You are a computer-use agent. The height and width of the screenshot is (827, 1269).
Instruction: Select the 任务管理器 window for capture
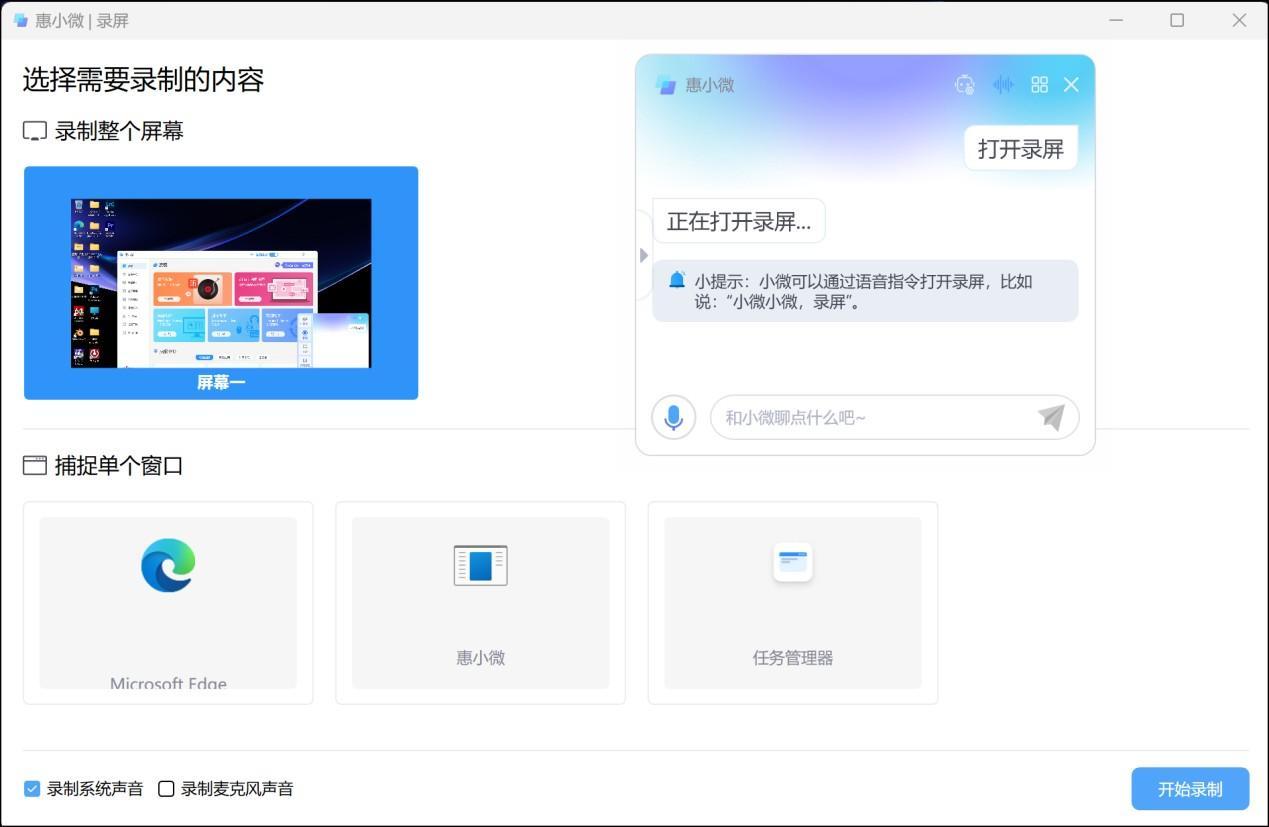[791, 600]
